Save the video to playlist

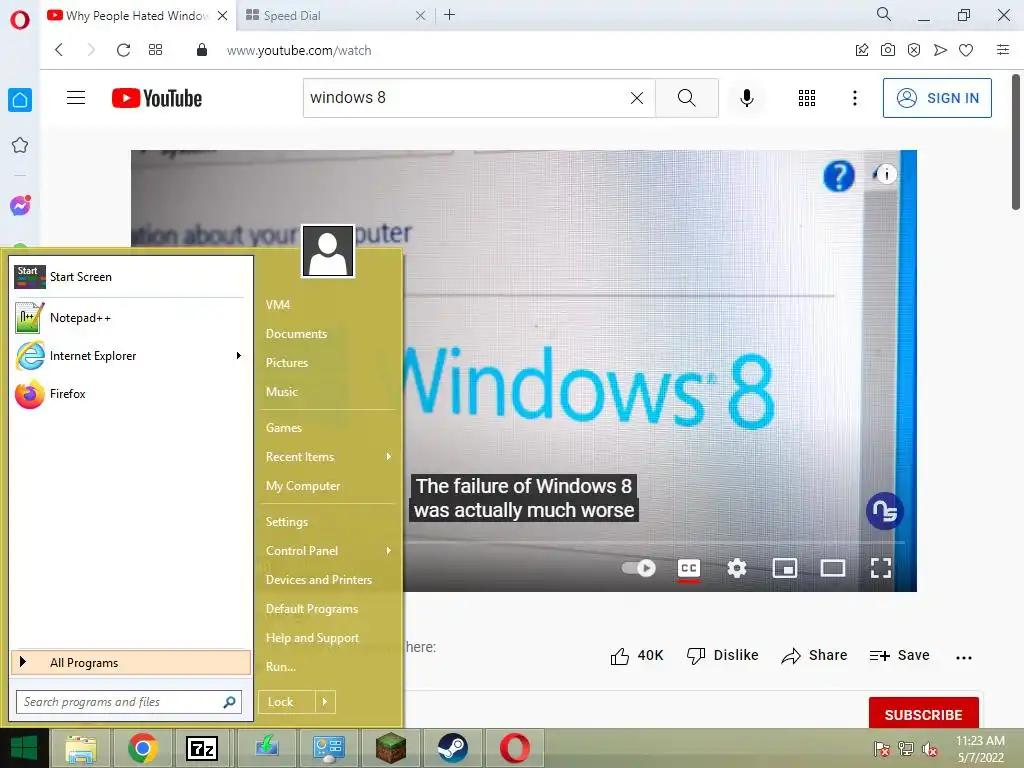tap(899, 656)
